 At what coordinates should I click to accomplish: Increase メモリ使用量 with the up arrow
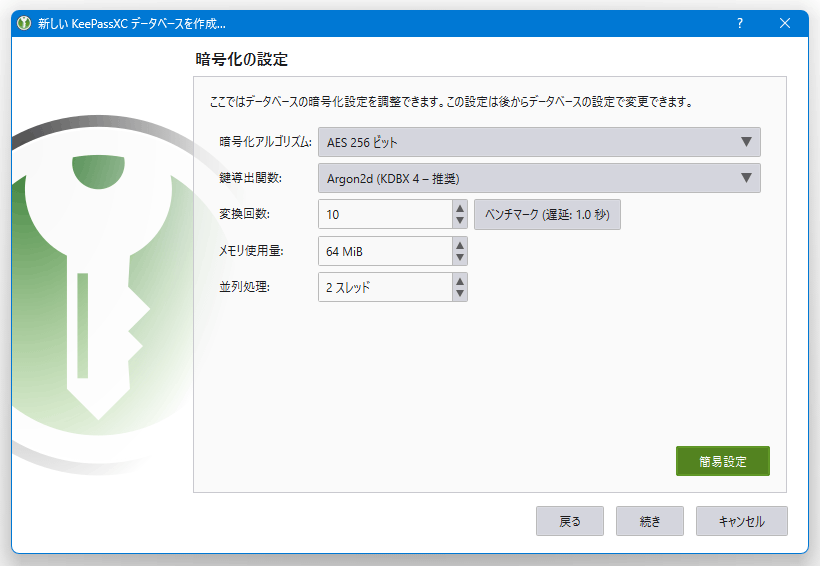460,245
